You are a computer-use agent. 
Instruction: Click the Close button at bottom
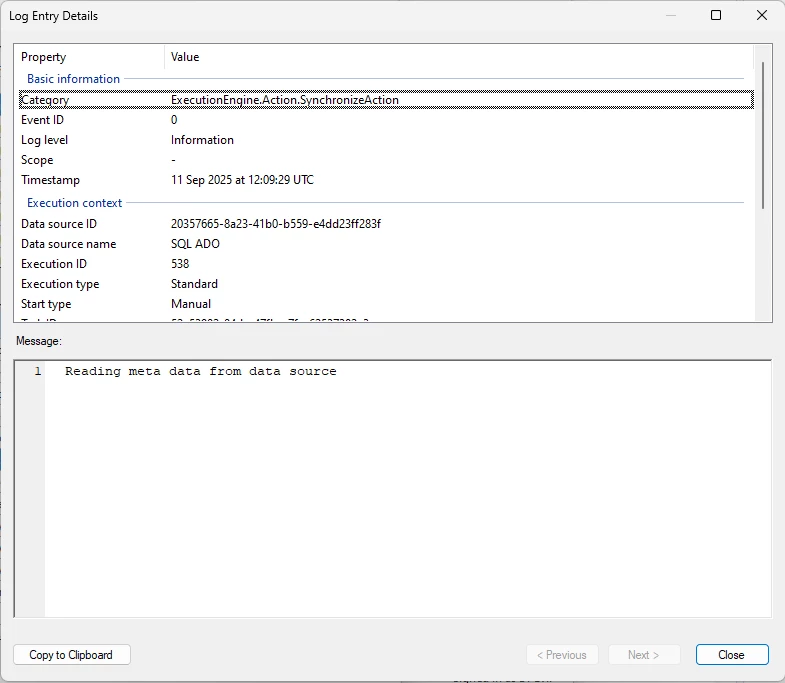pos(731,654)
